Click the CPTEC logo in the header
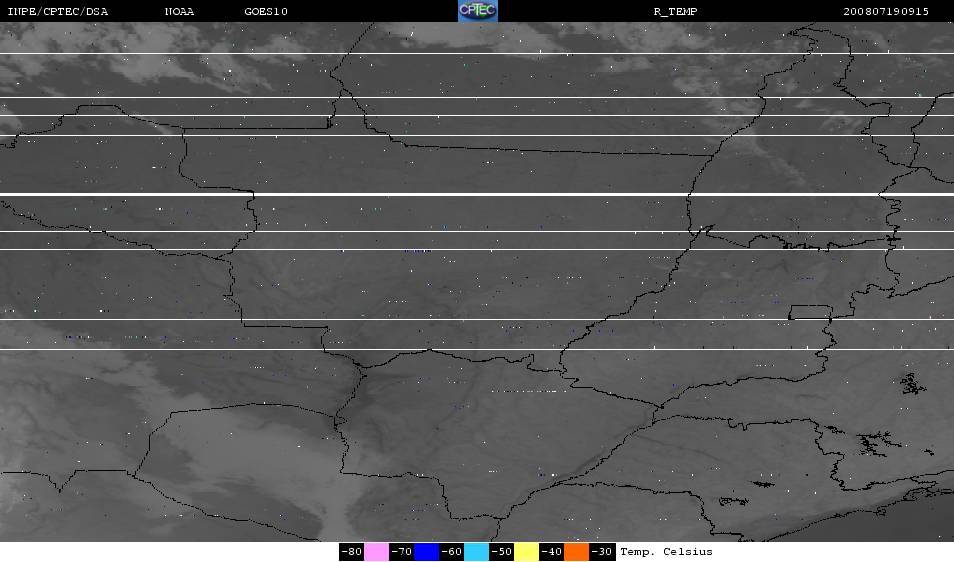 point(478,11)
